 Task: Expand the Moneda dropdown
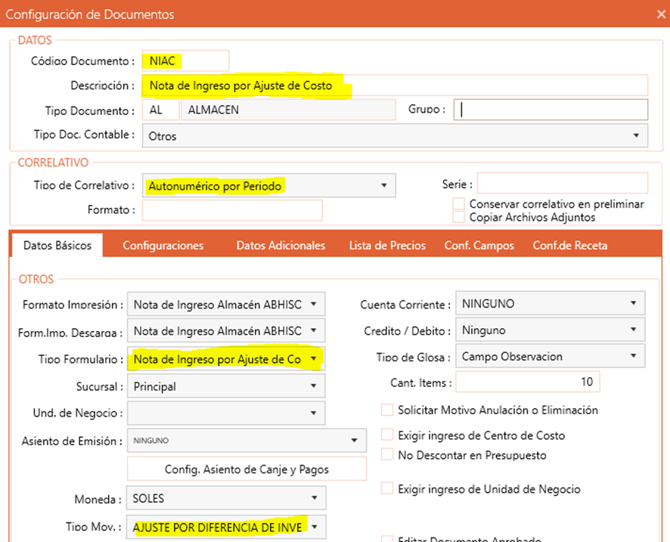(314, 497)
